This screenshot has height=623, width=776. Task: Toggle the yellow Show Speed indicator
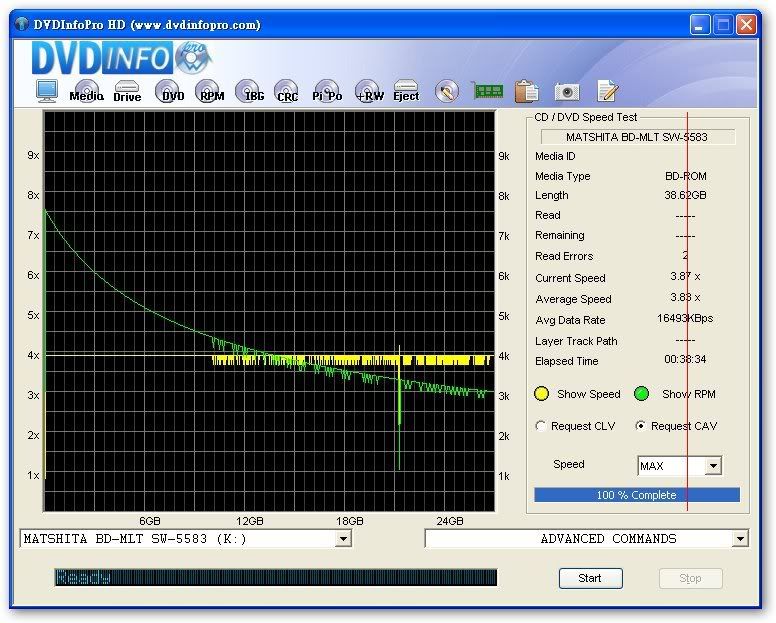tap(541, 394)
